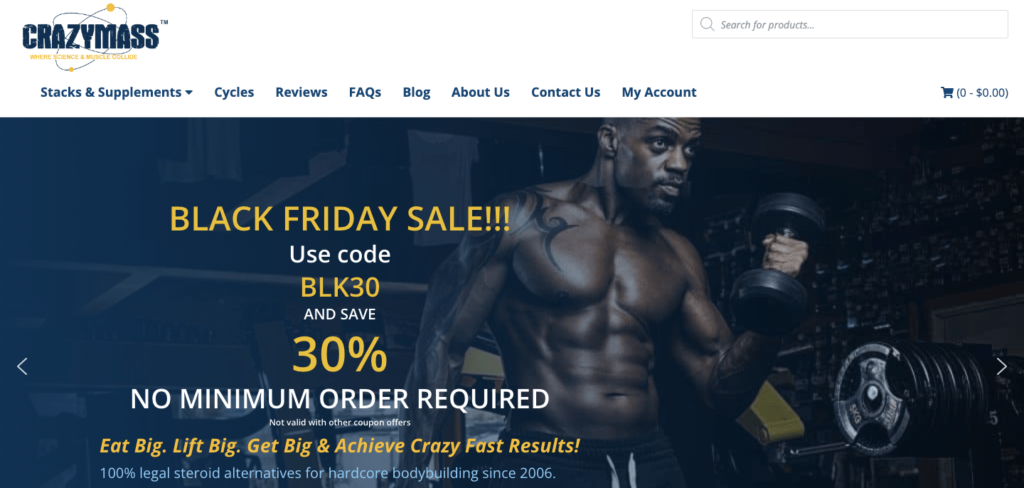
Task: Expand Stacks & Supplements dropdown arrow
Action: [189, 93]
